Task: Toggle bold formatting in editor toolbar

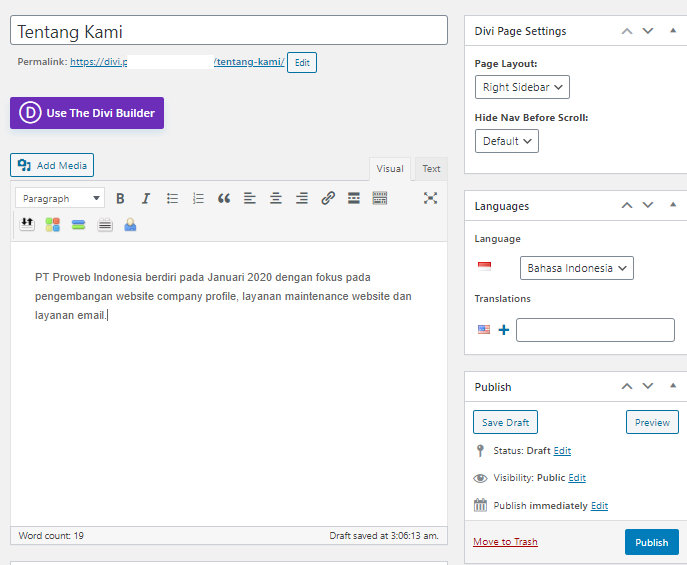Action: (120, 198)
